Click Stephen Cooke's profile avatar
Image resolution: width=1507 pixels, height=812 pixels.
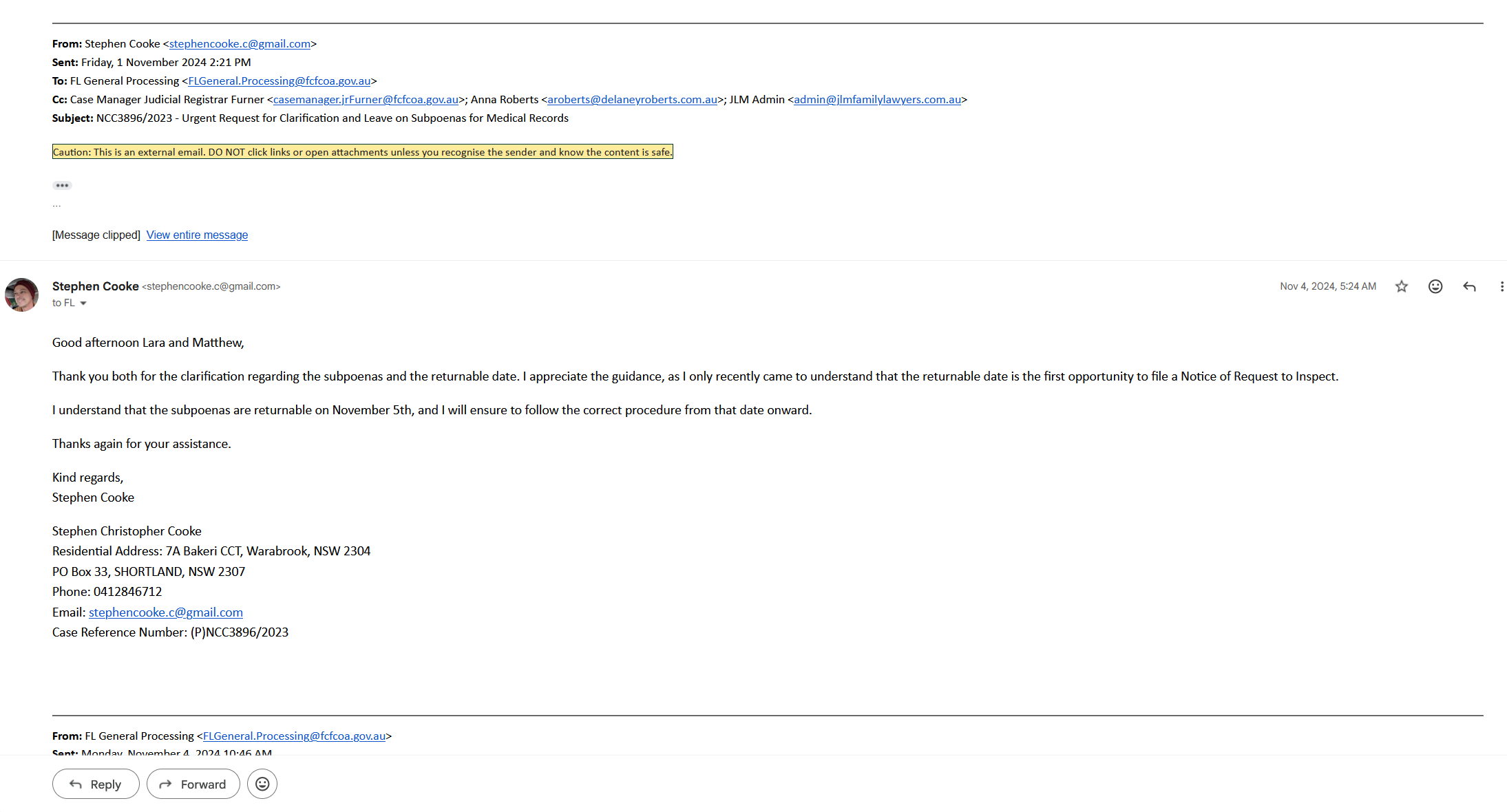click(22, 295)
